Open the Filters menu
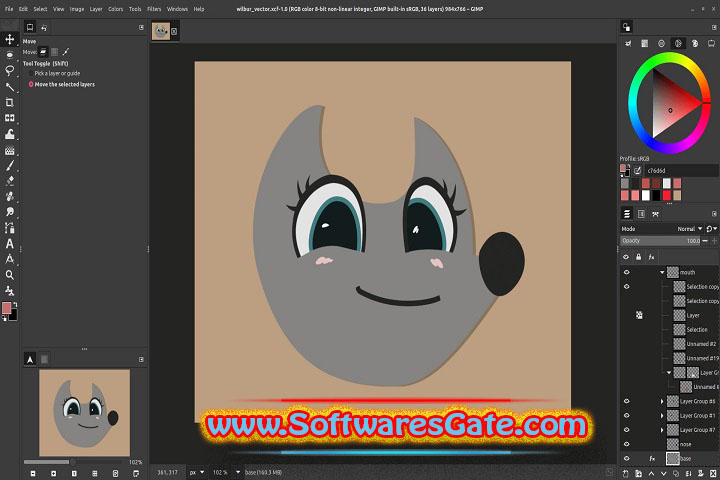The image size is (720, 480). (x=154, y=9)
